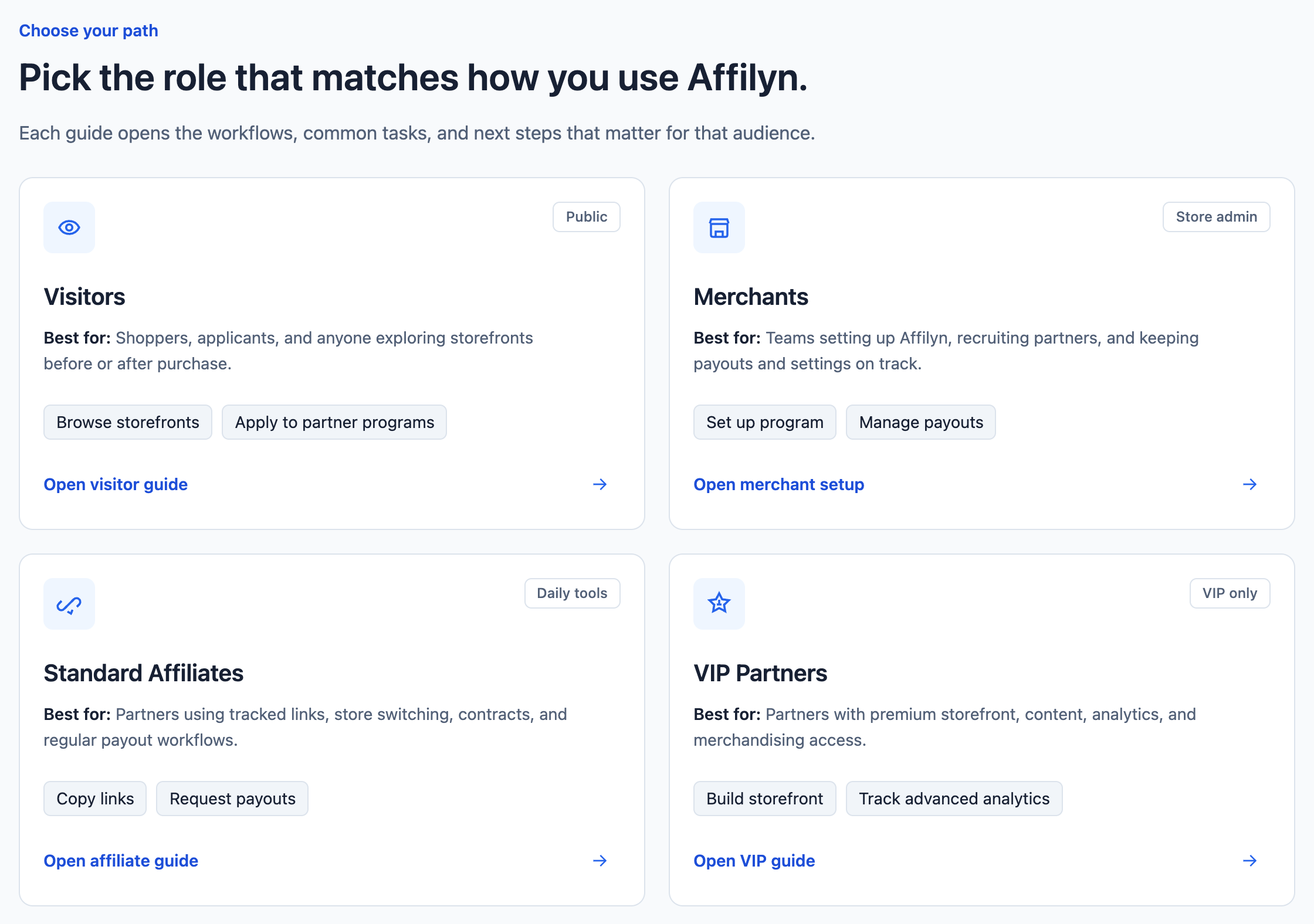Click the storefront icon on Merchants card

[x=719, y=227]
